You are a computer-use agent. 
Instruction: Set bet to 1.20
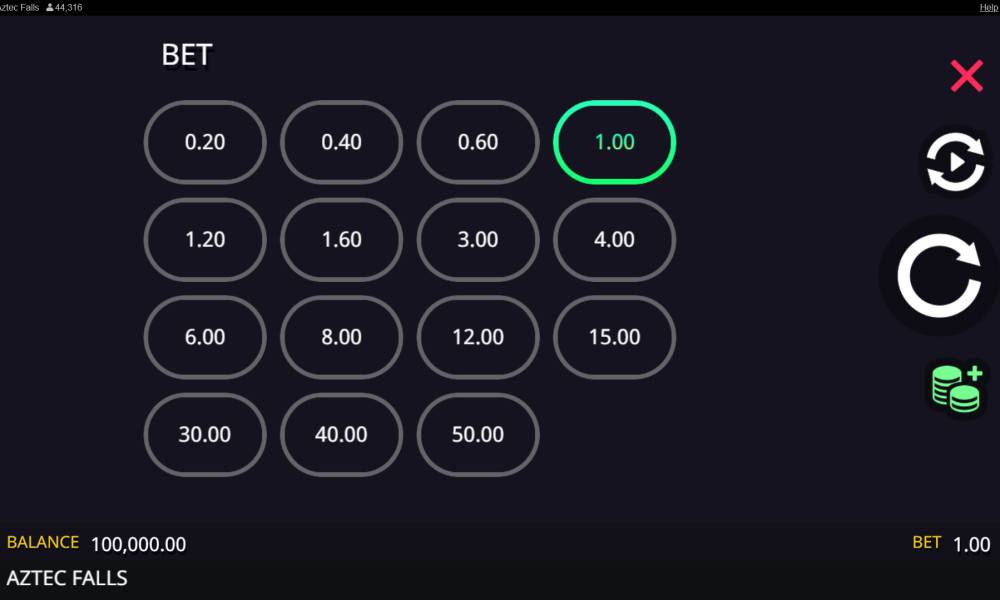point(205,240)
